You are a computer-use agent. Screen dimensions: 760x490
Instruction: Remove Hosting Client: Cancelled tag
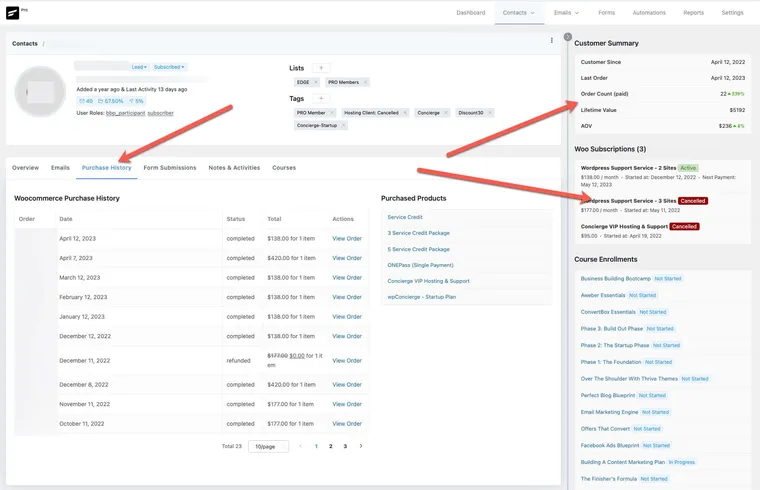point(405,113)
